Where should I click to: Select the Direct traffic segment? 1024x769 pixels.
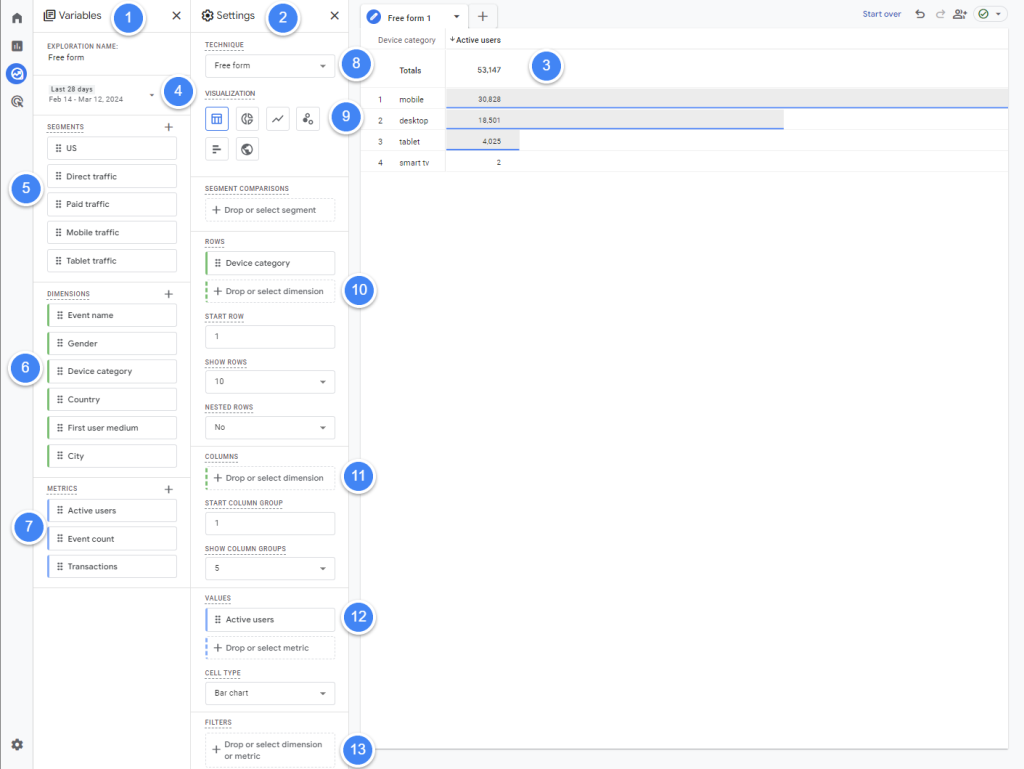click(112, 176)
